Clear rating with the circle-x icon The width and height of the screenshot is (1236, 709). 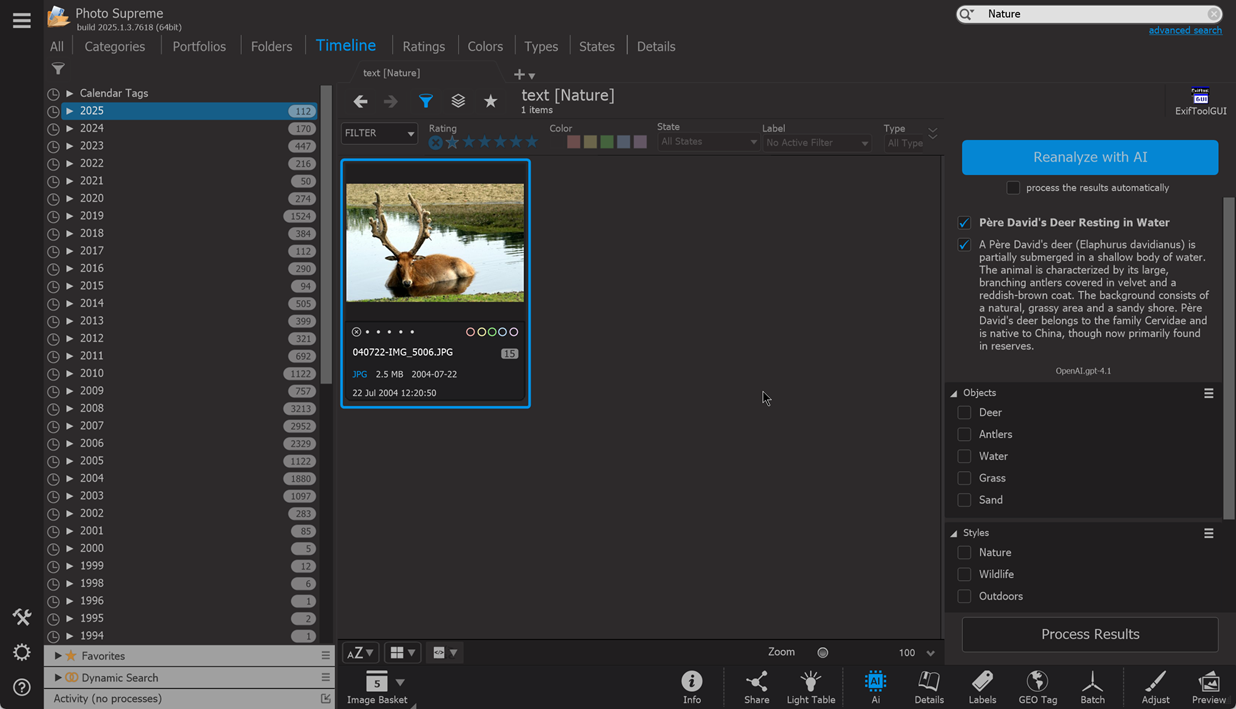point(435,142)
